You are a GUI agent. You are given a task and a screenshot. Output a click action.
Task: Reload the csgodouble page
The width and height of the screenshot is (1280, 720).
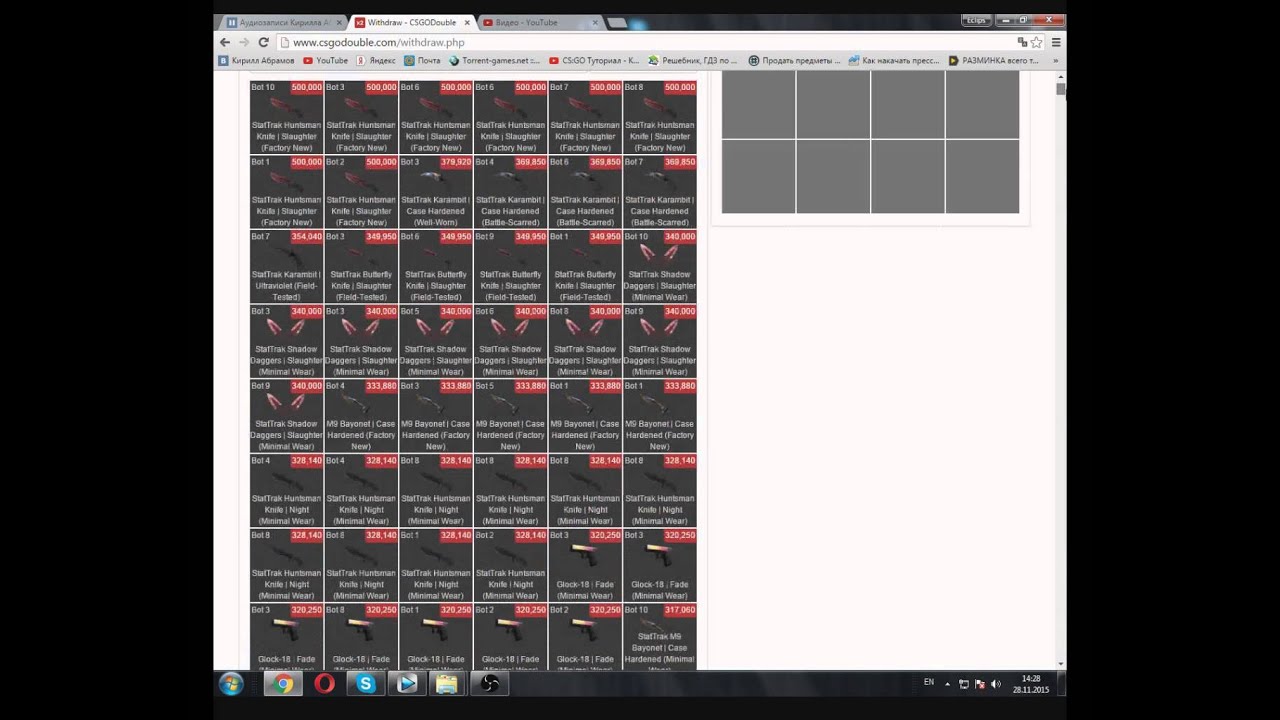pos(263,42)
